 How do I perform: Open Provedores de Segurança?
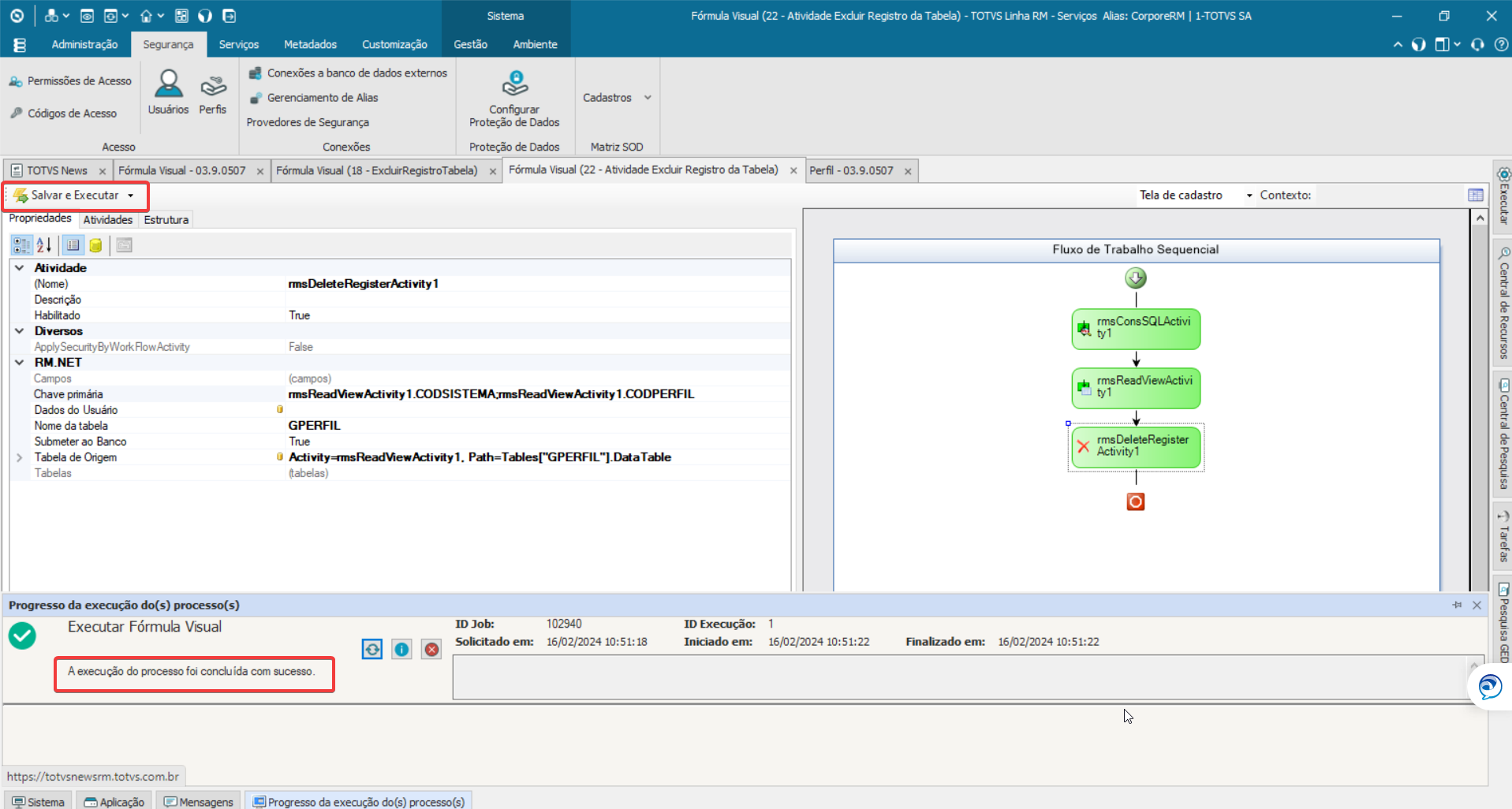point(308,122)
